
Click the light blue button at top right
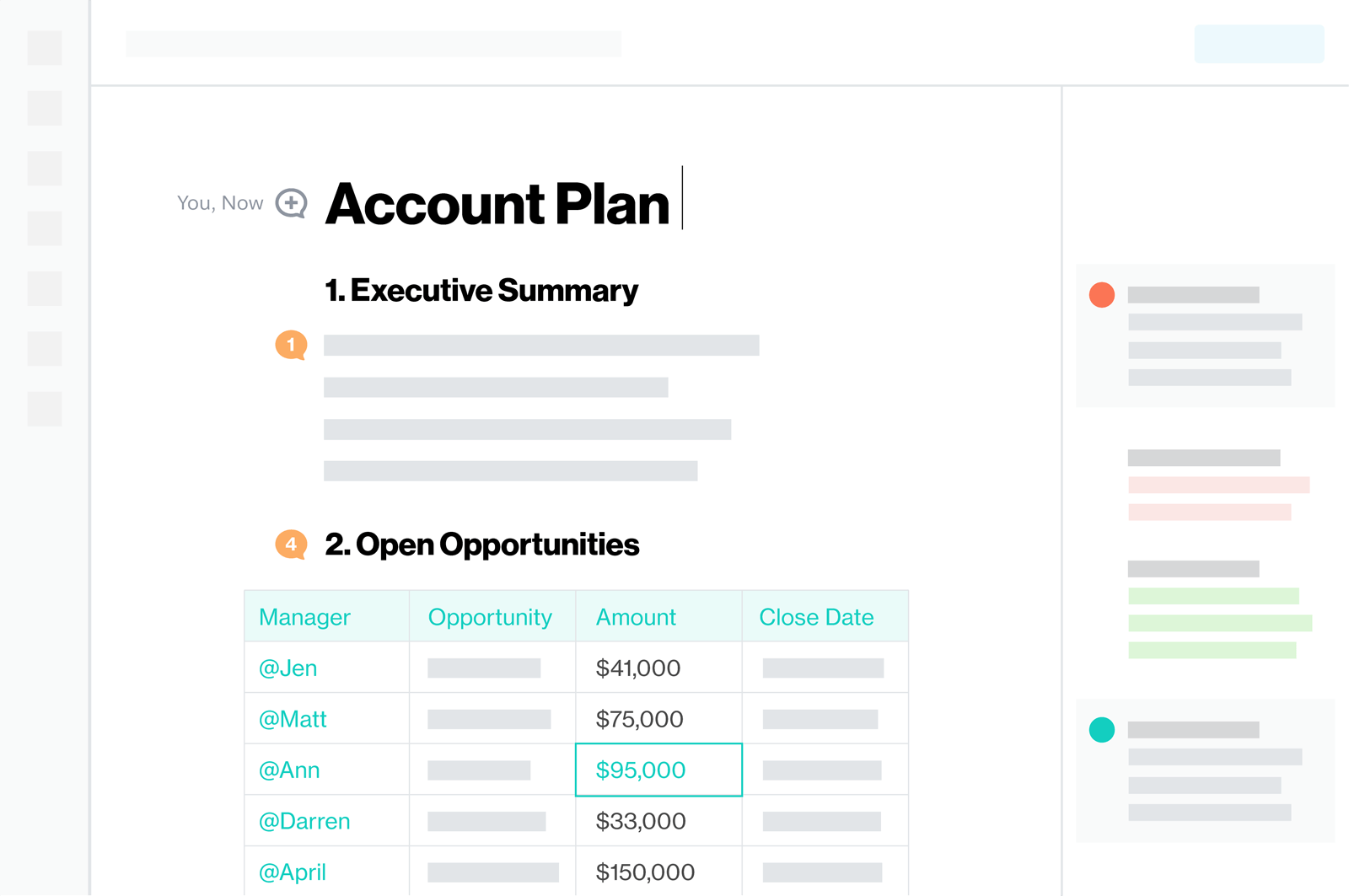pyautogui.click(x=1259, y=44)
